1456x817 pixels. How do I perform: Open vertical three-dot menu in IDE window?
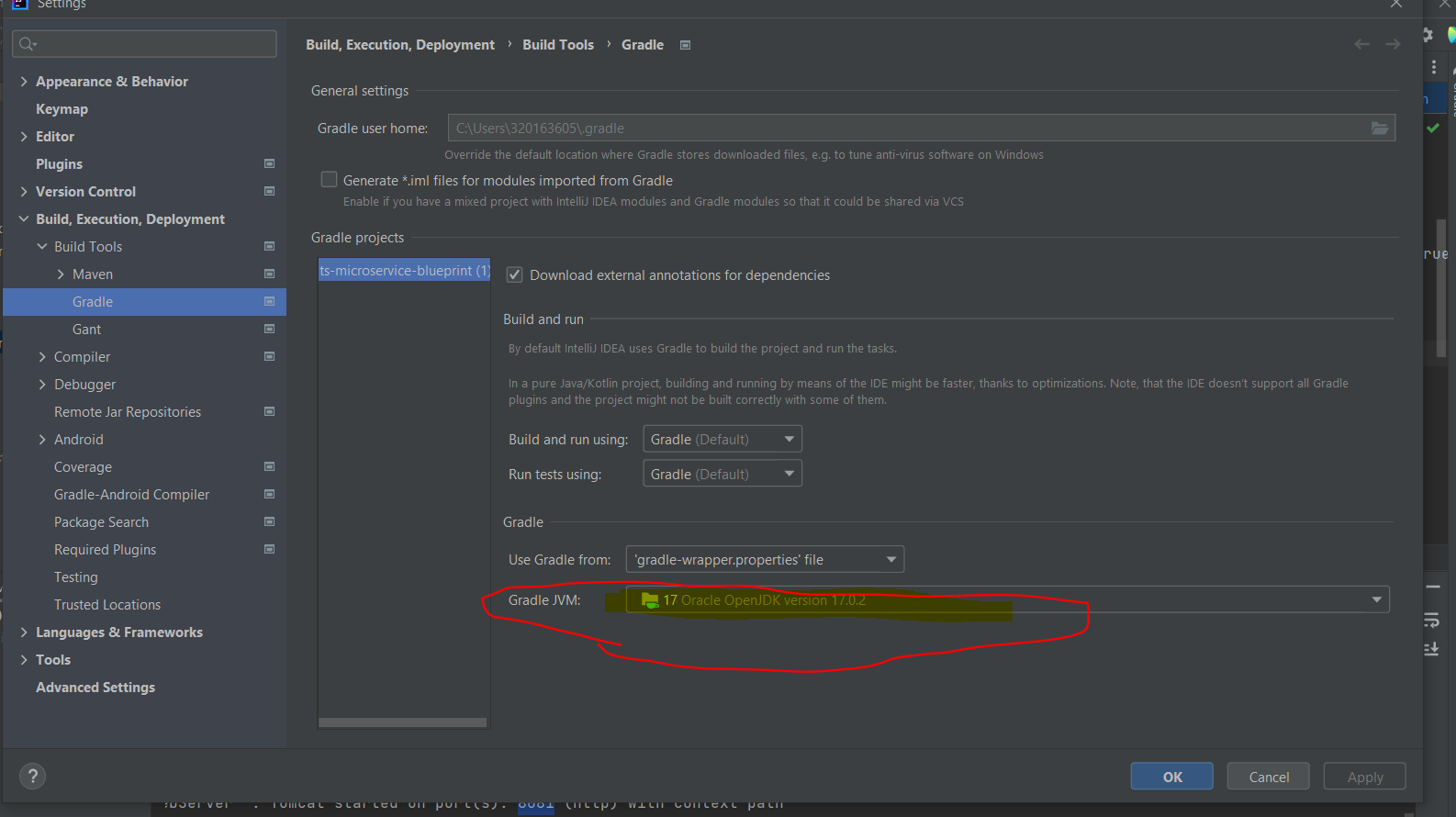(1434, 67)
